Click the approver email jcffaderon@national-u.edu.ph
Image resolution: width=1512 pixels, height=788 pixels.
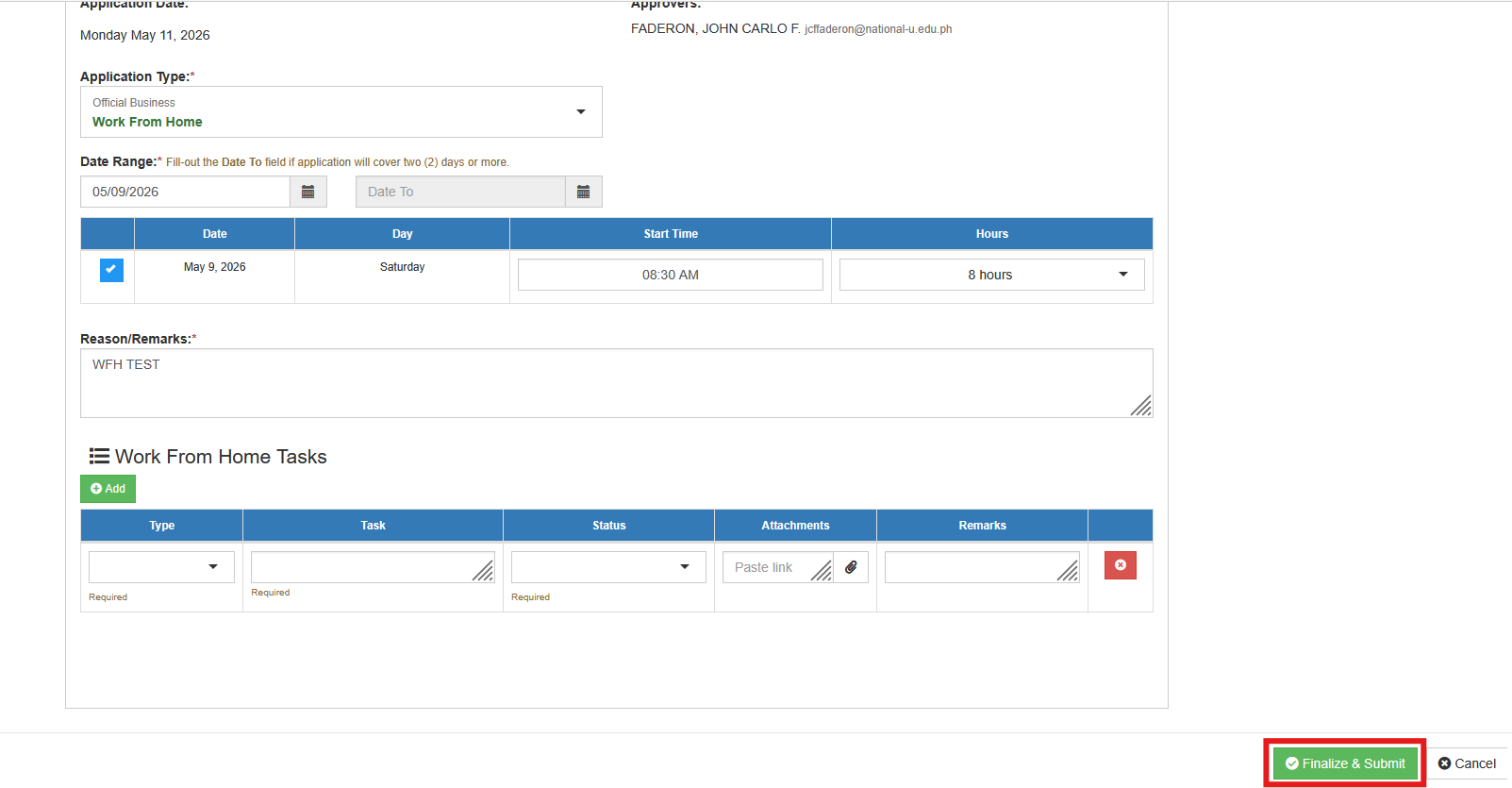point(878,29)
